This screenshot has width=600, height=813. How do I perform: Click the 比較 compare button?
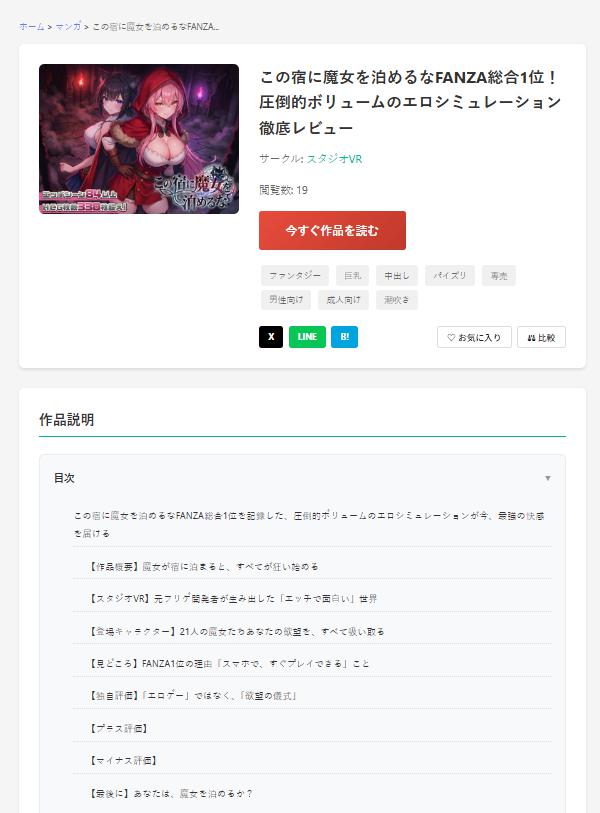click(x=541, y=338)
